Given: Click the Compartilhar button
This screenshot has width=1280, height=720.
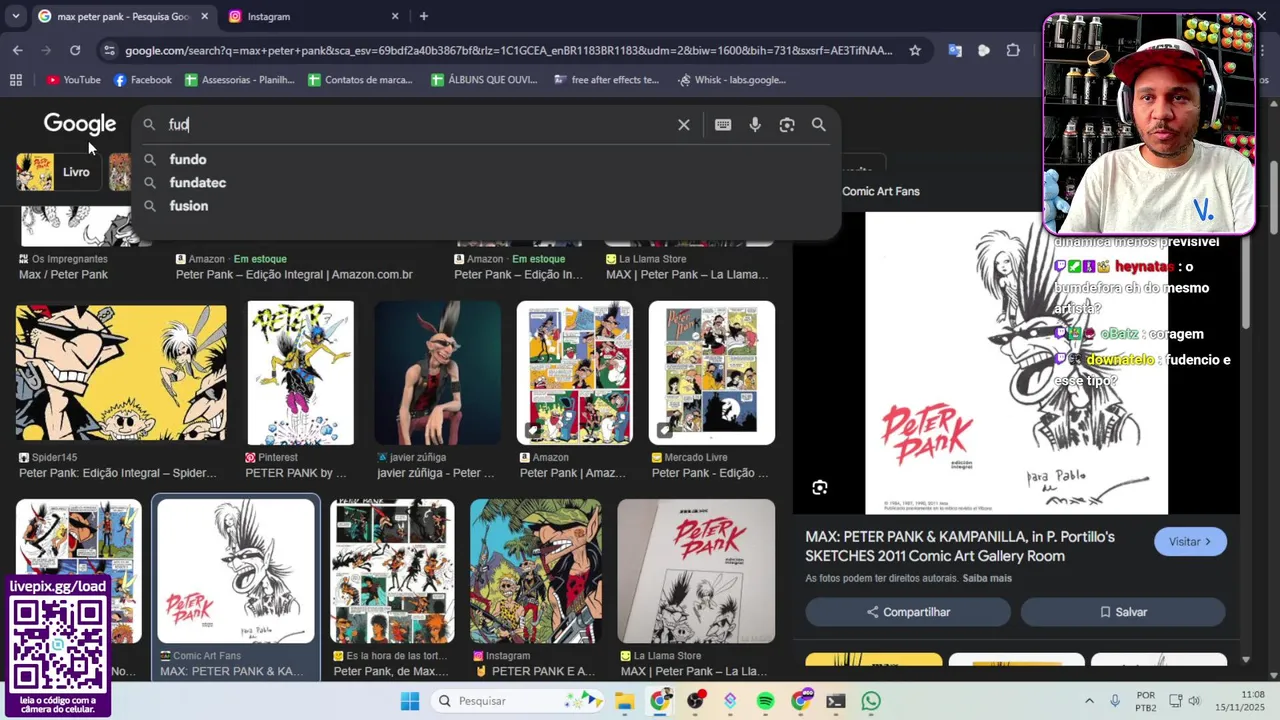Looking at the screenshot, I should click(x=908, y=612).
